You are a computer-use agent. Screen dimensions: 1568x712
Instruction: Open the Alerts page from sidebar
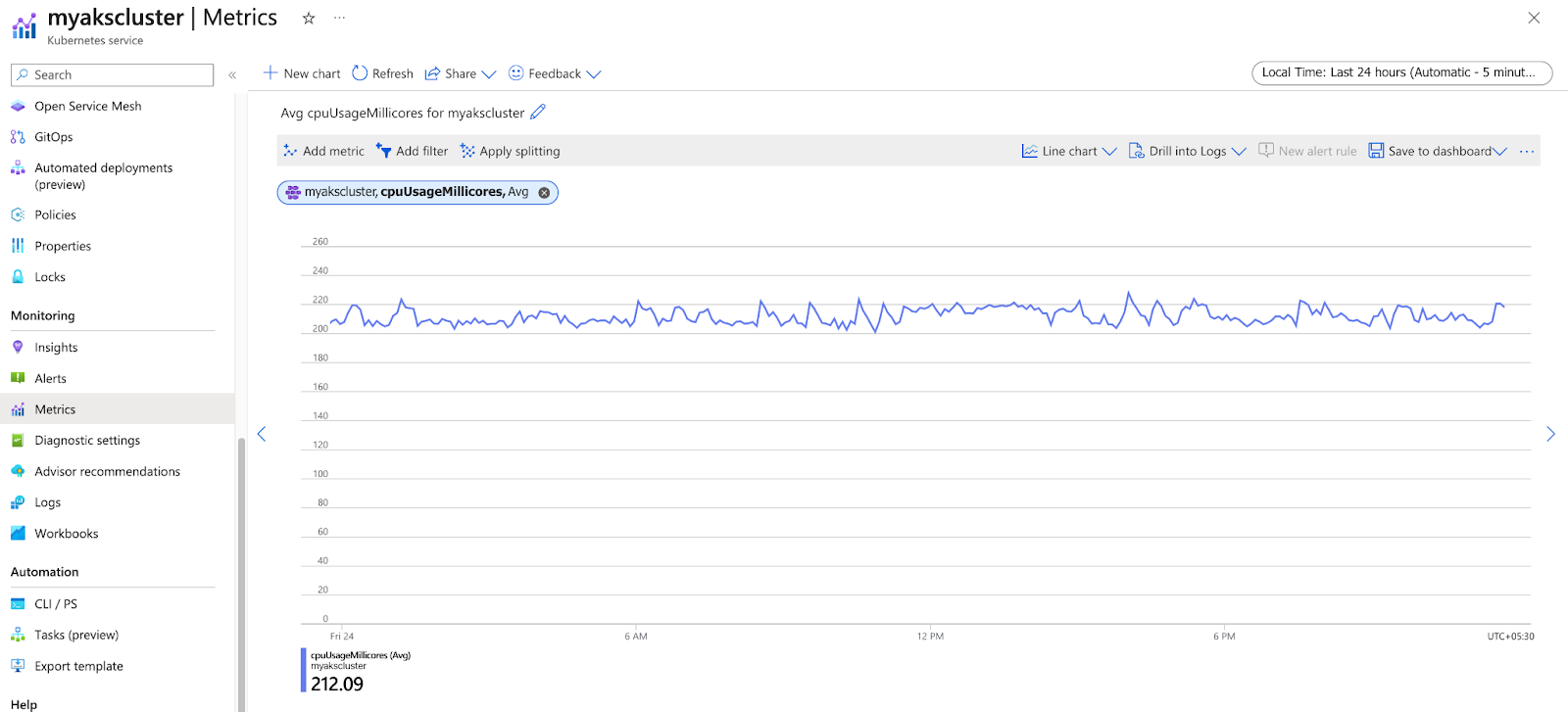pyautogui.click(x=51, y=379)
